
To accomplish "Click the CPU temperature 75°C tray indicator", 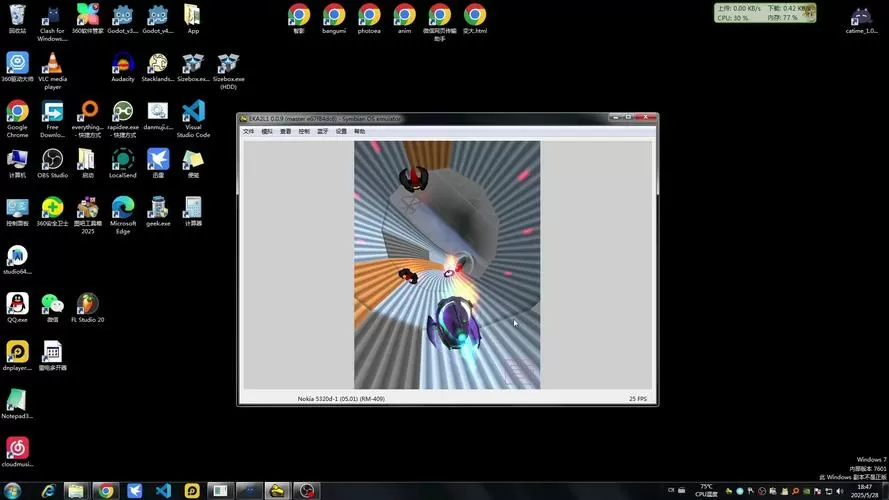I will click(706, 490).
